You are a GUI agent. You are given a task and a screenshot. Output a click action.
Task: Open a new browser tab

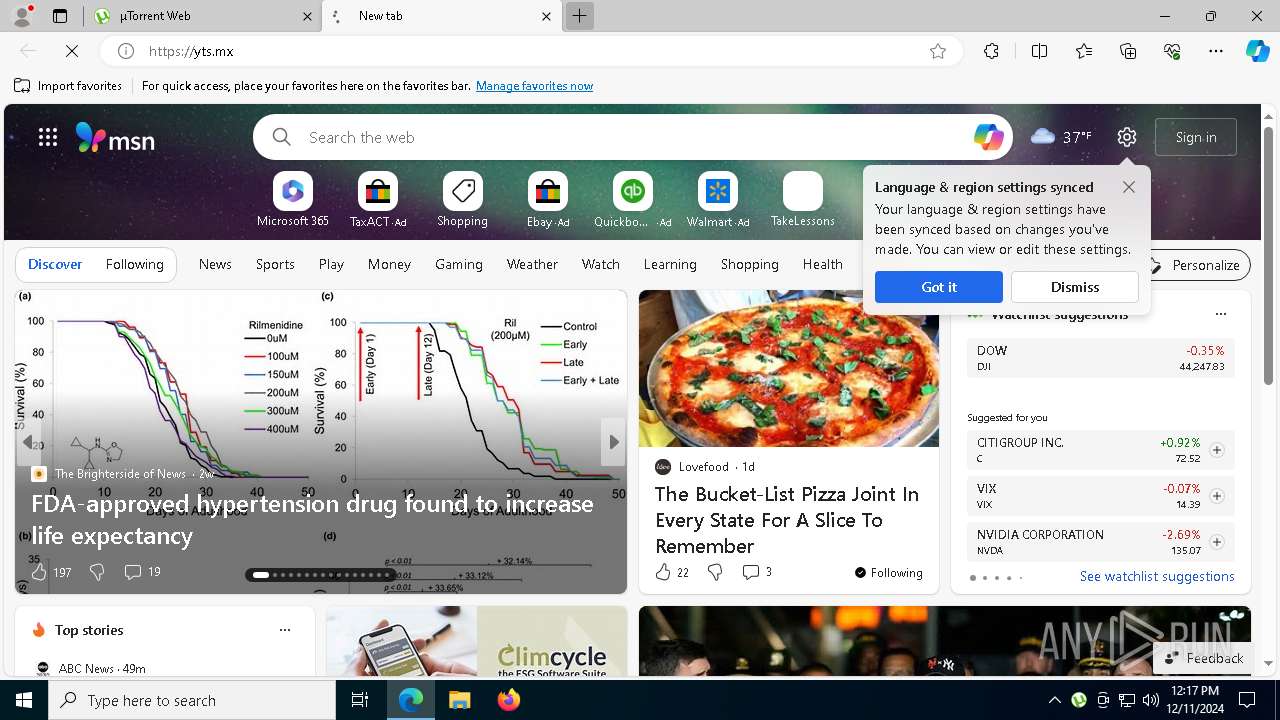[579, 16]
